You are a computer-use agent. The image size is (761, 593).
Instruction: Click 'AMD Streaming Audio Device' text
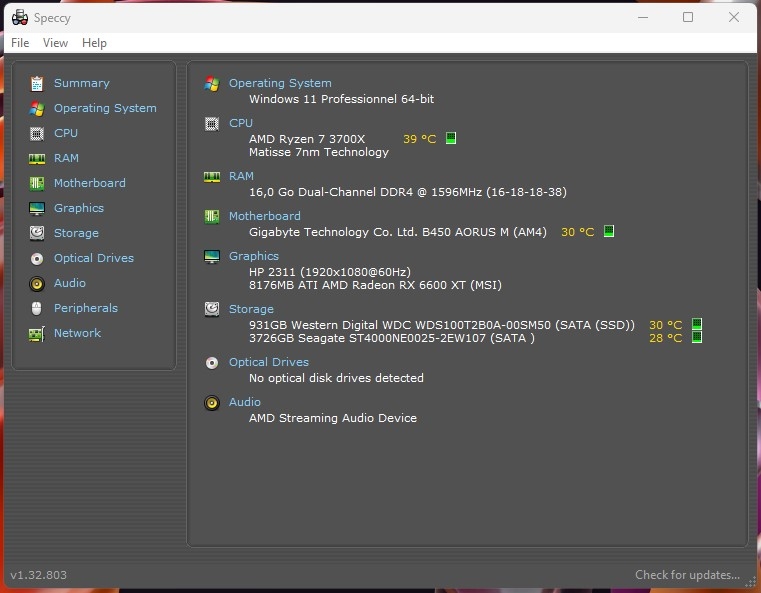[x=333, y=418]
